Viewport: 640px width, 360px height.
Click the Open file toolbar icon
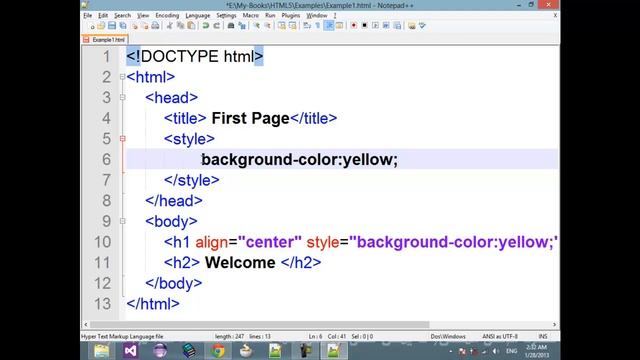101,26
